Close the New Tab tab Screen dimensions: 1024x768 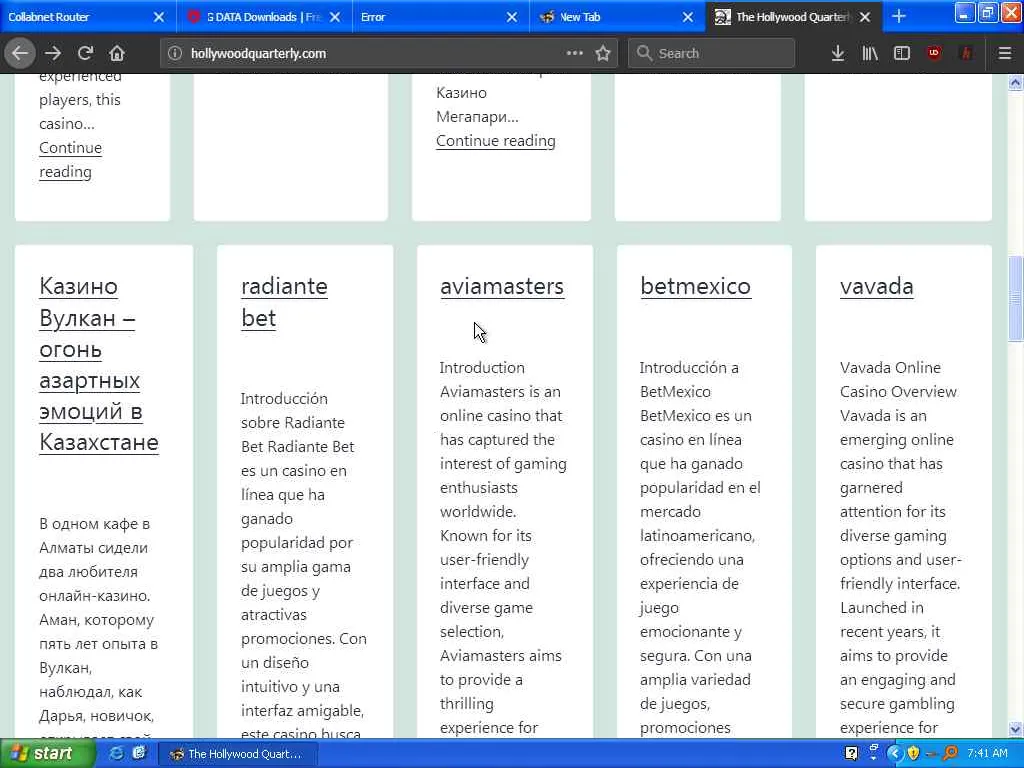pyautogui.click(x=688, y=17)
